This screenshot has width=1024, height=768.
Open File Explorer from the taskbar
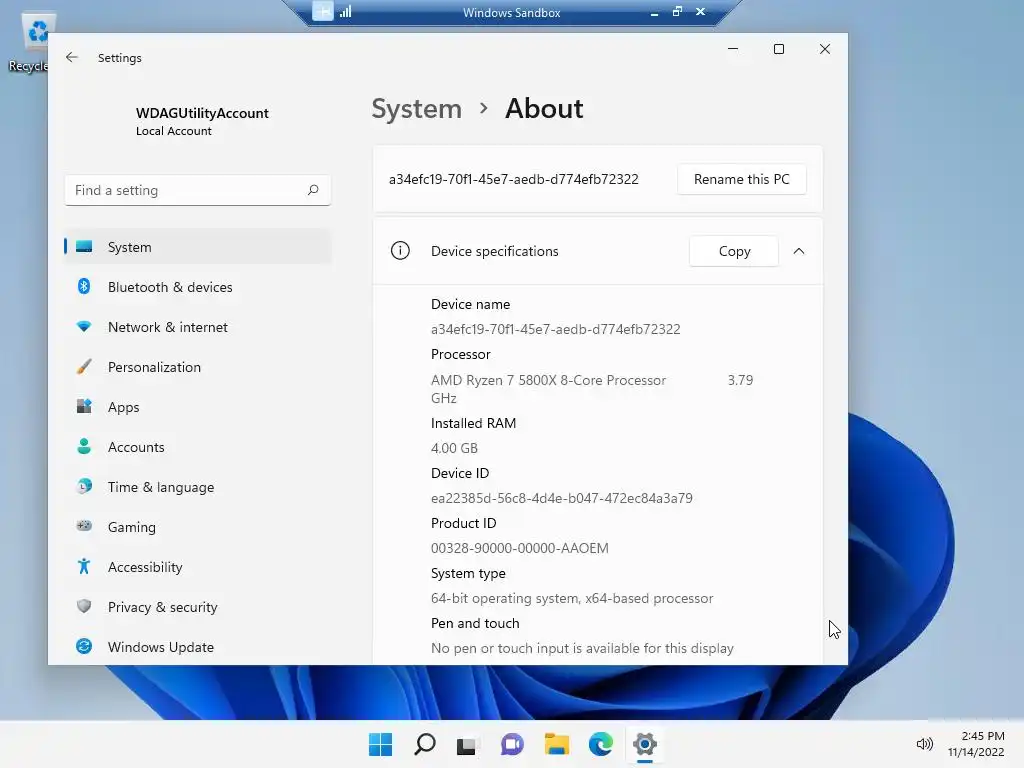(556, 744)
